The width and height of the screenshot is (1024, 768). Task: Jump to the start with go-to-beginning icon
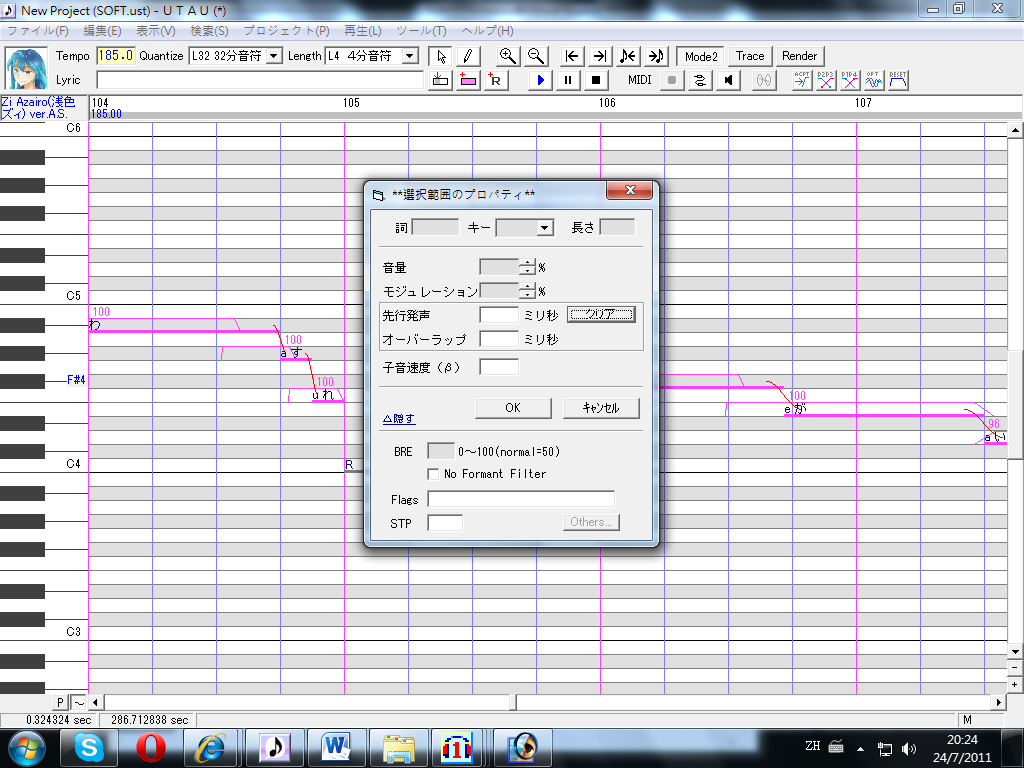pos(571,56)
